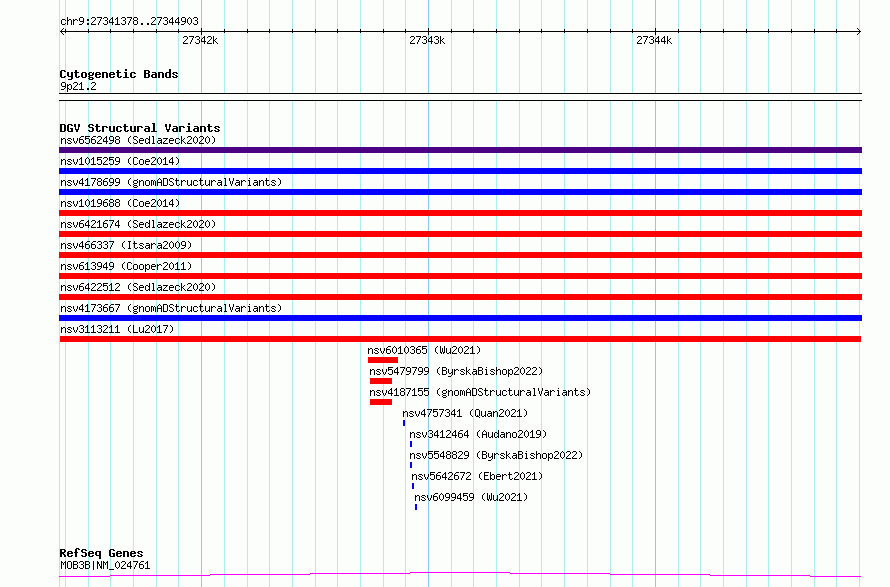
Task: Click the nsv1019688 (Coe2014) label
Action: (120, 203)
